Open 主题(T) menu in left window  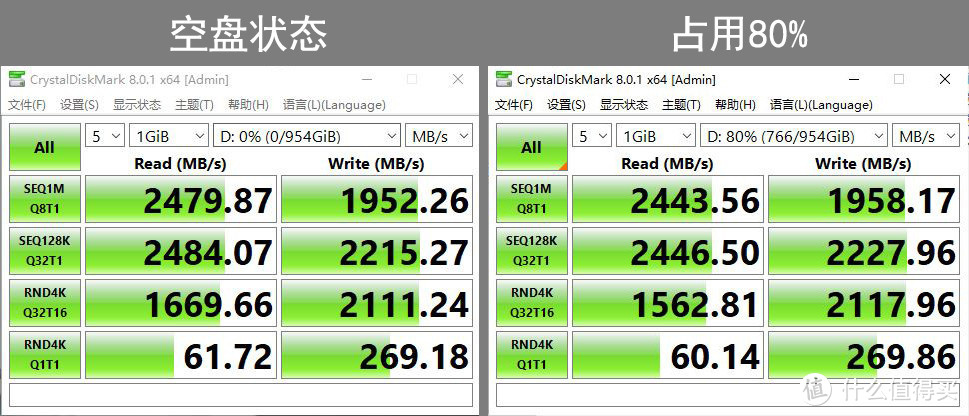pos(194,105)
